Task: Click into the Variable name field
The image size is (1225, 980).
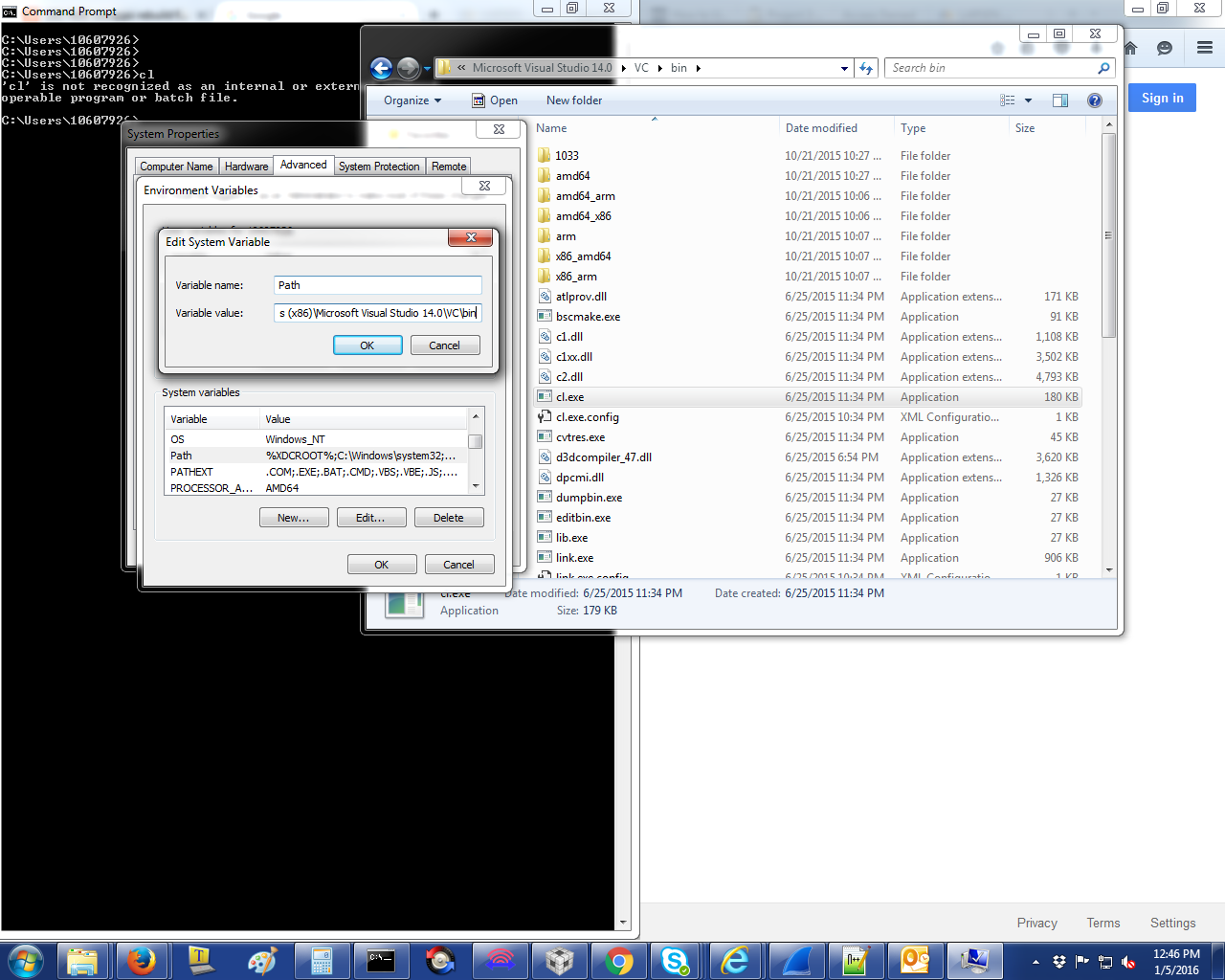Action: [x=378, y=285]
